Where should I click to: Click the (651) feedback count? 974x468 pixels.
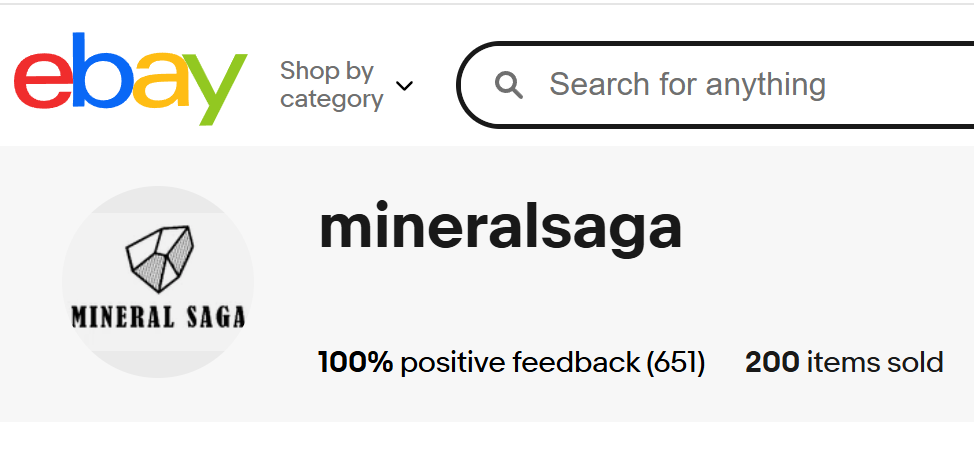(x=676, y=362)
